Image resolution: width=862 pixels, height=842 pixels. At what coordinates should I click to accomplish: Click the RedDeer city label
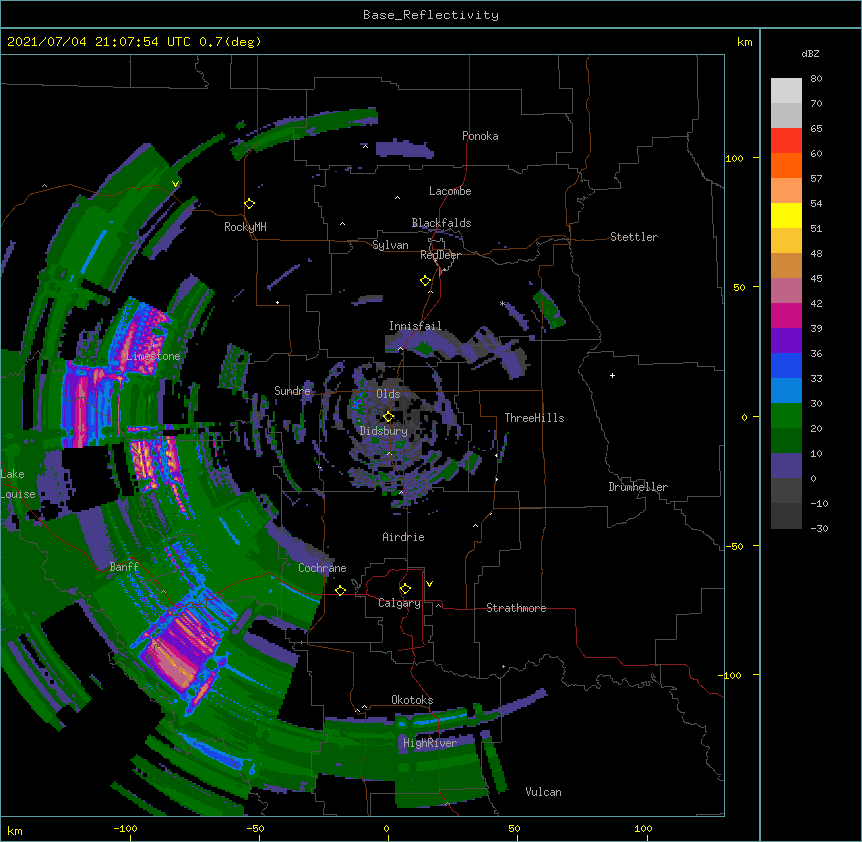tap(440, 255)
